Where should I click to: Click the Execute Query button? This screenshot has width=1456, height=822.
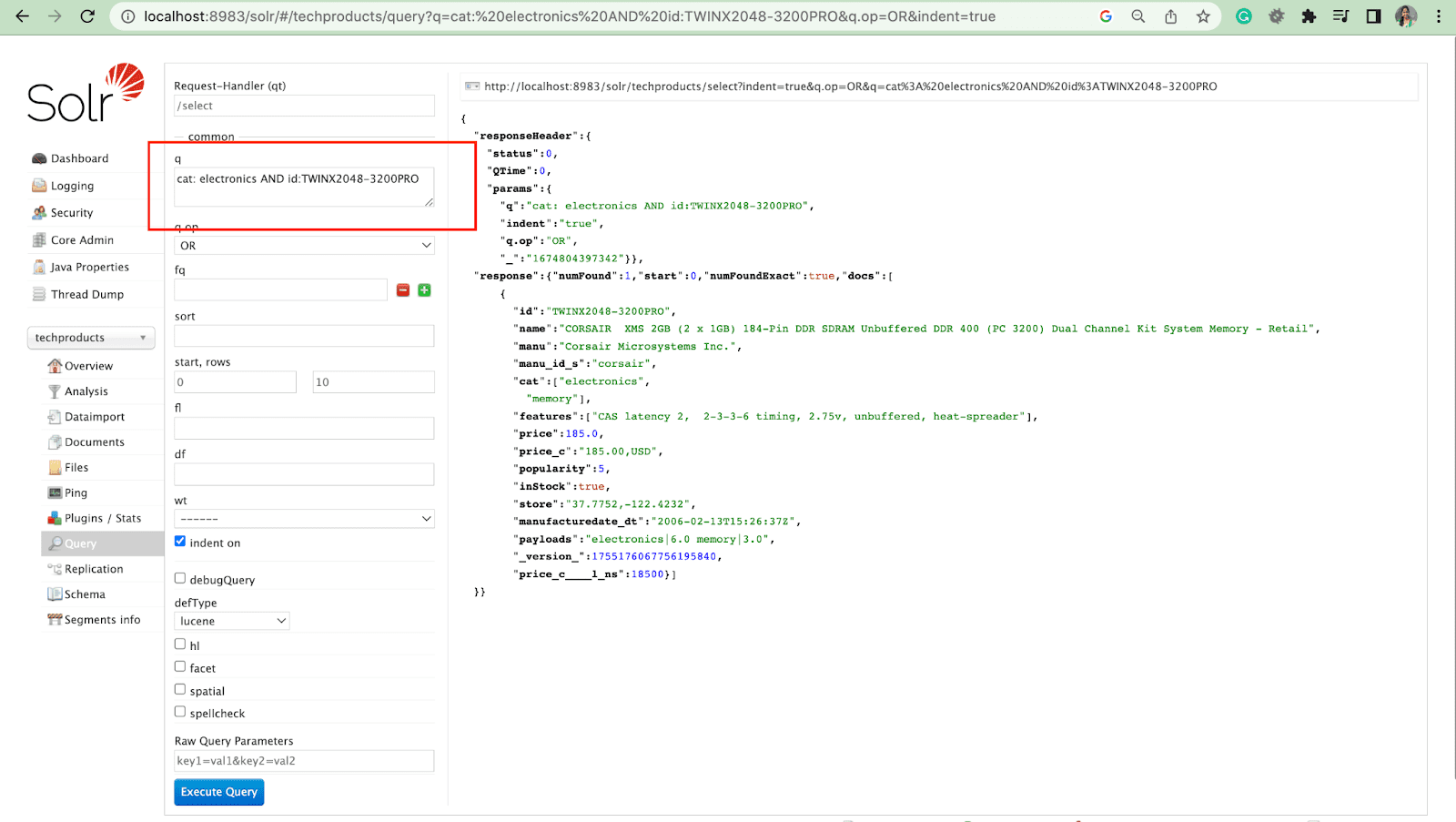[218, 792]
